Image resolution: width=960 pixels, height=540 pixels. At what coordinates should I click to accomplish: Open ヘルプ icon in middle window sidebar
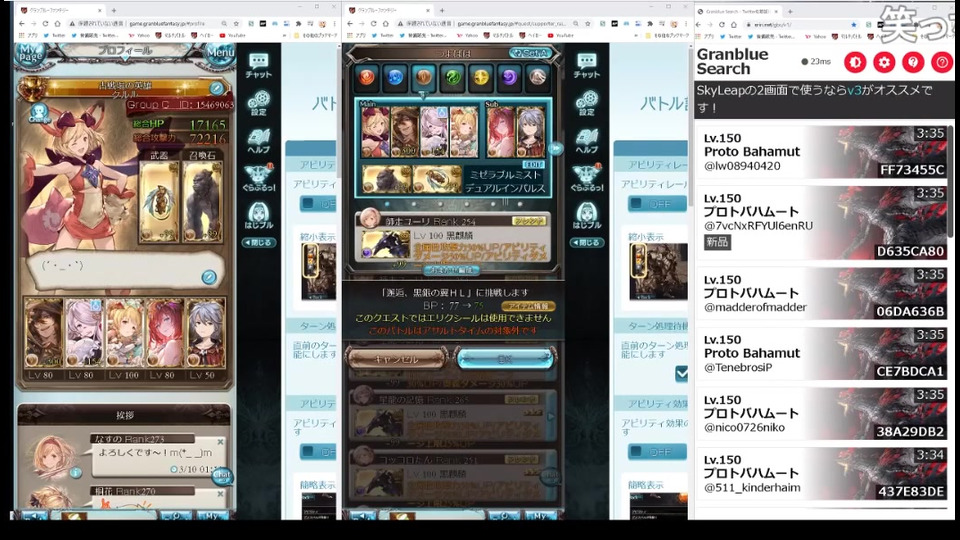tap(587, 141)
